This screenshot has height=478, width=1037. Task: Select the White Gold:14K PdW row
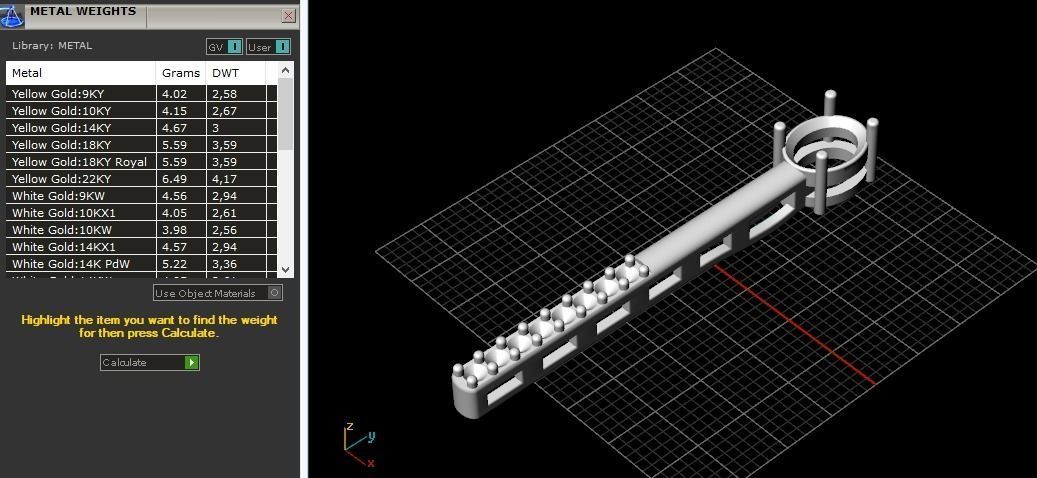coord(142,264)
